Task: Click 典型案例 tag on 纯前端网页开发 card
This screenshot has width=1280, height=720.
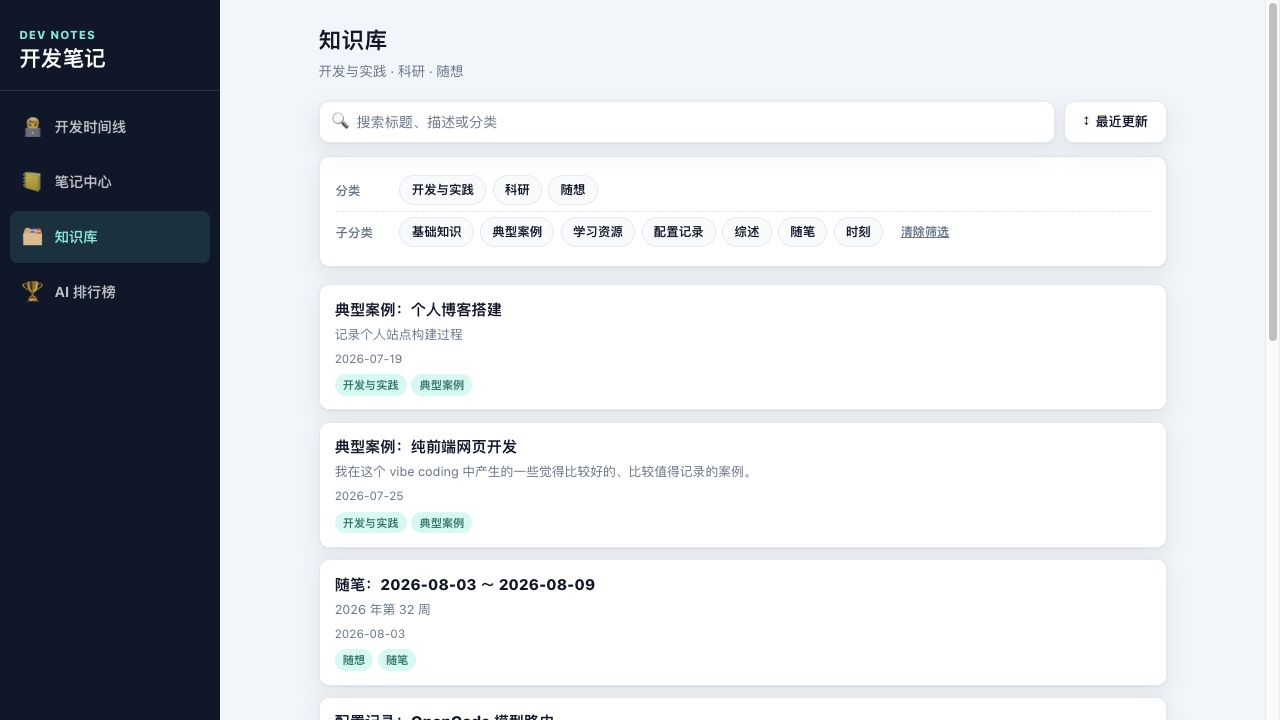Action: tap(441, 523)
